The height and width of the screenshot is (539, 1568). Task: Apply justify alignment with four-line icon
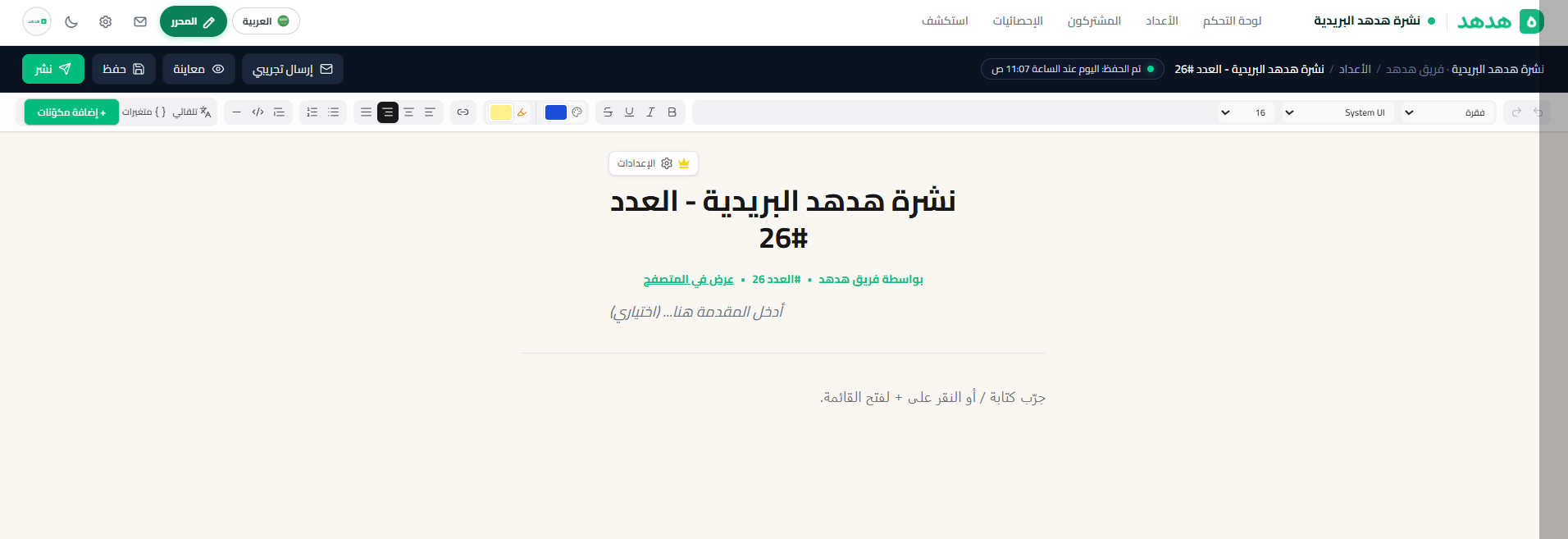[x=367, y=112]
